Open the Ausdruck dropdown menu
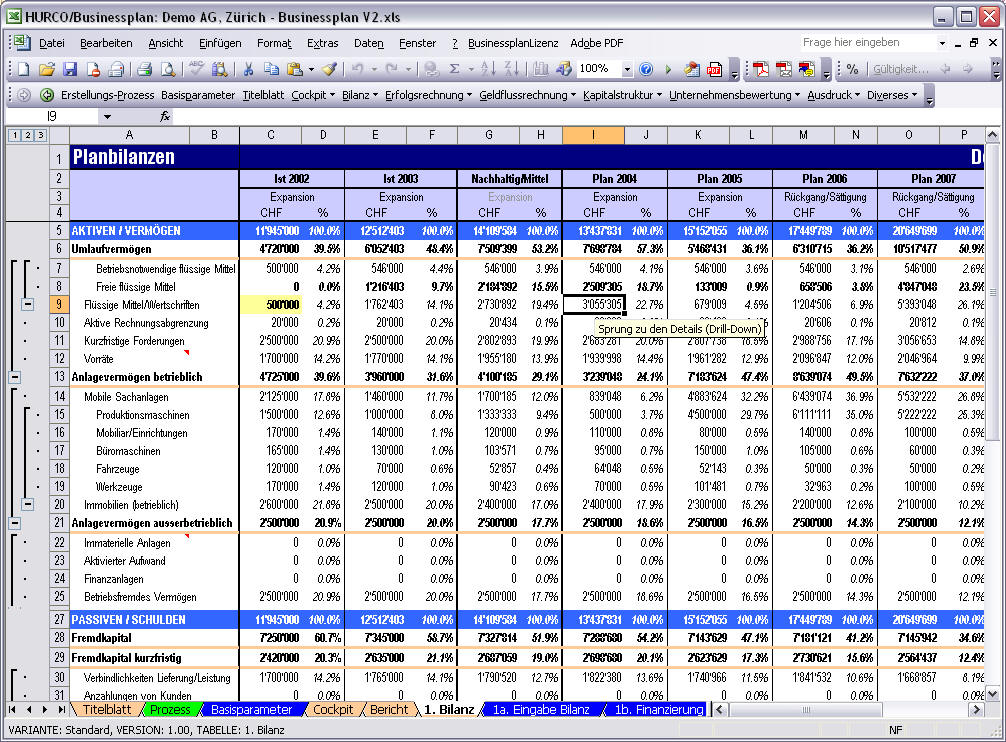1006x742 pixels. pyautogui.click(x=834, y=96)
